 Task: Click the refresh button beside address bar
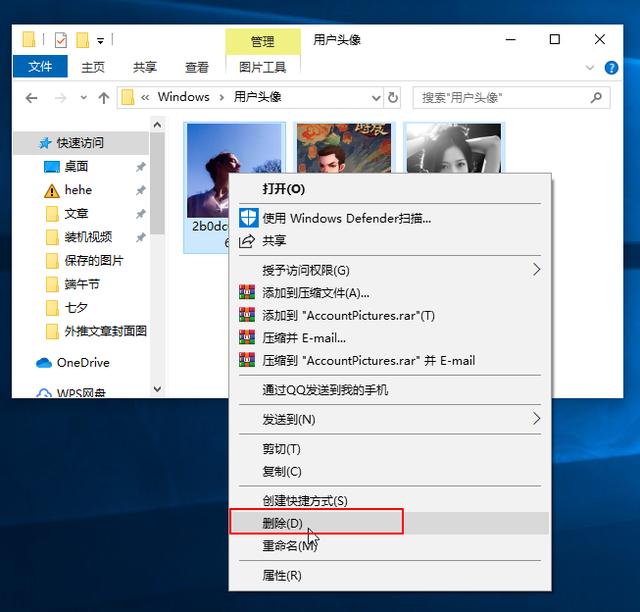pos(393,98)
